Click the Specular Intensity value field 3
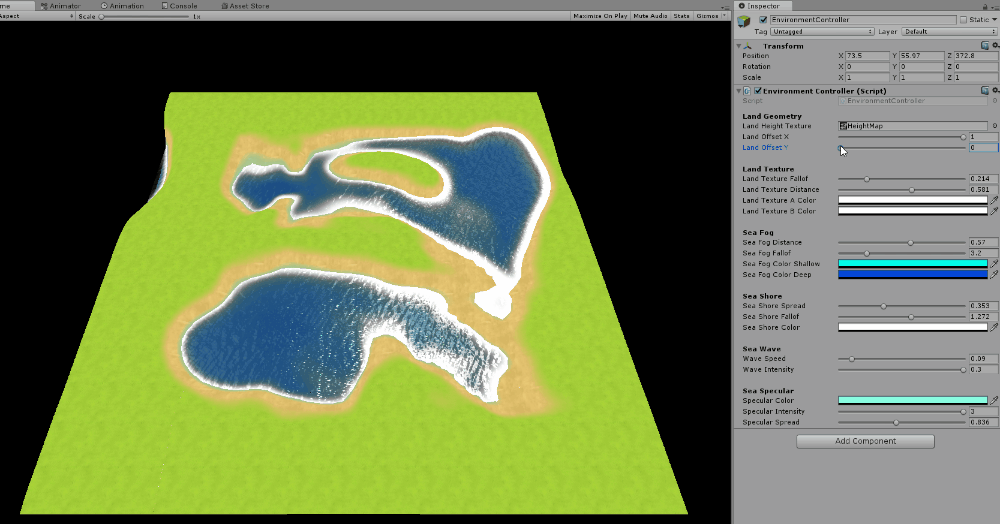This screenshot has width=1000, height=524. tap(983, 412)
